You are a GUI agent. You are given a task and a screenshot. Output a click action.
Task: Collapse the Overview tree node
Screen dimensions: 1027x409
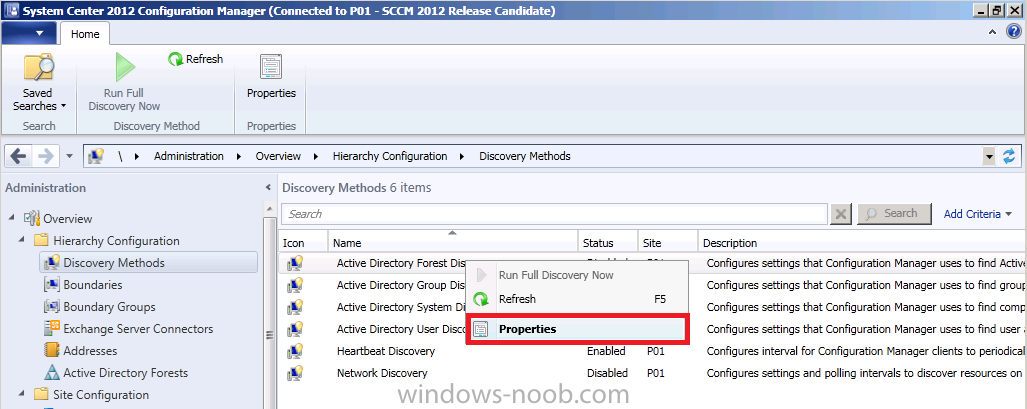coord(13,219)
